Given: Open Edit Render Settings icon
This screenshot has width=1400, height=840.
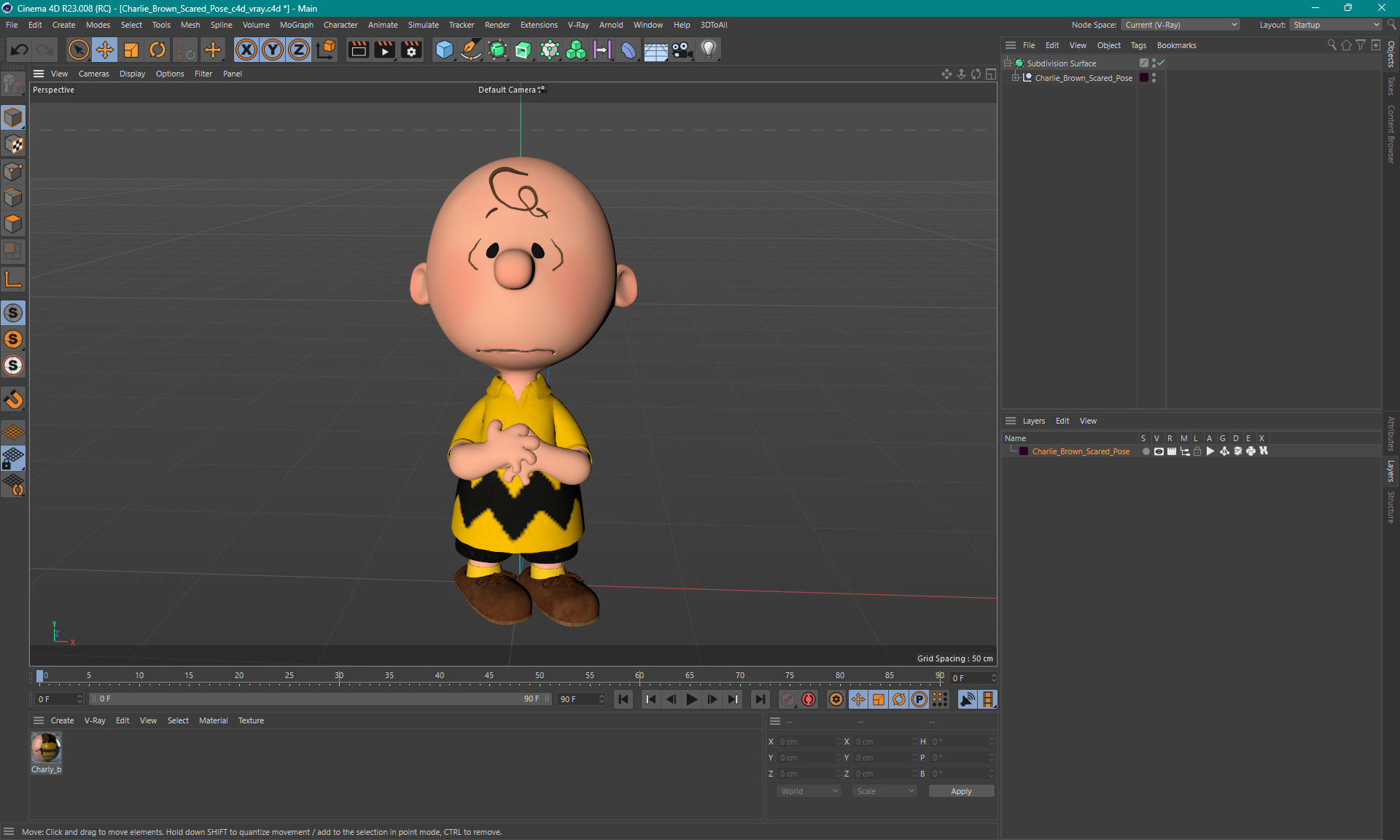Looking at the screenshot, I should point(412,50).
